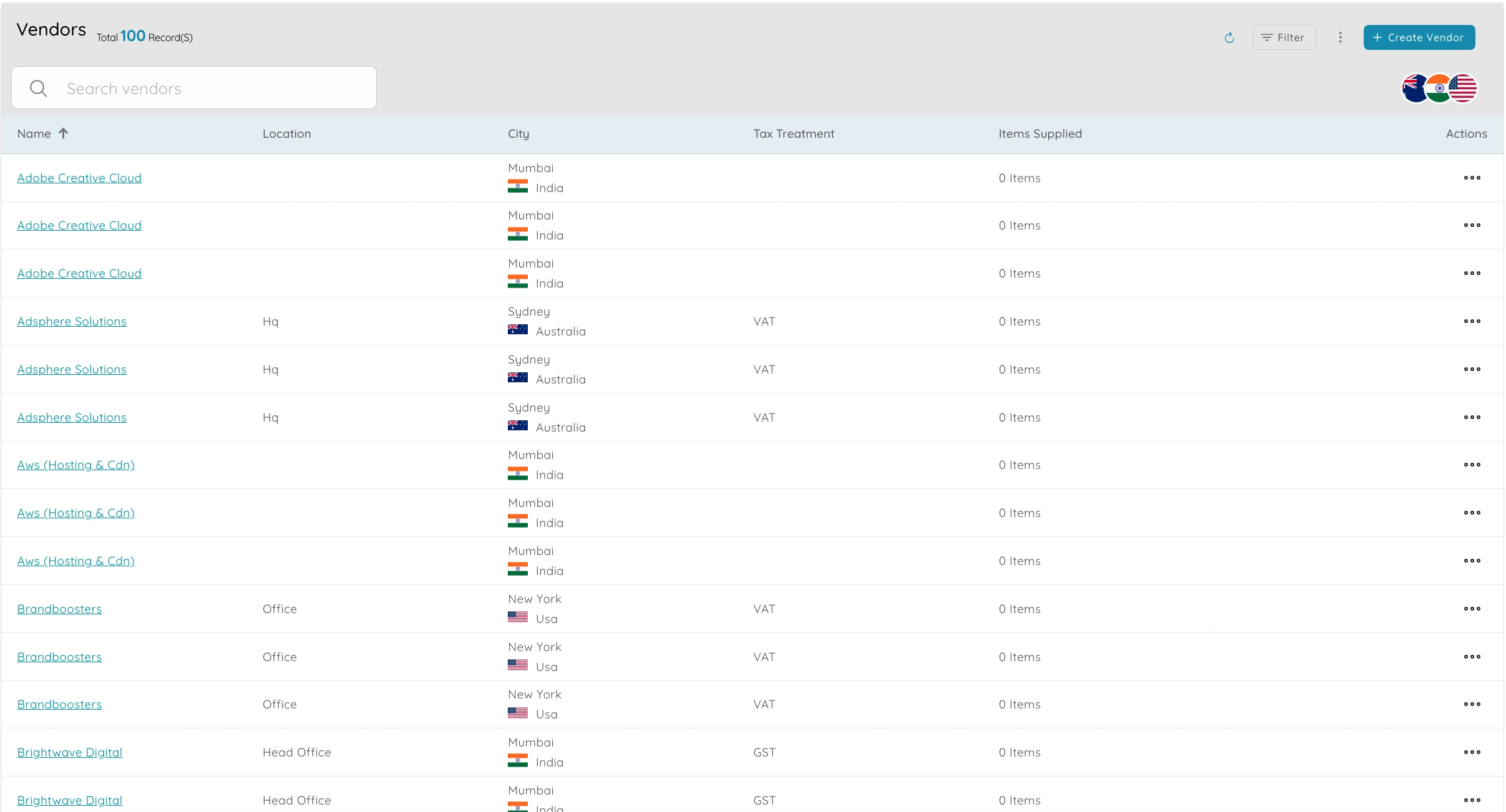Image resolution: width=1506 pixels, height=812 pixels.
Task: Click the Items Supplied column header
Action: 1039,133
